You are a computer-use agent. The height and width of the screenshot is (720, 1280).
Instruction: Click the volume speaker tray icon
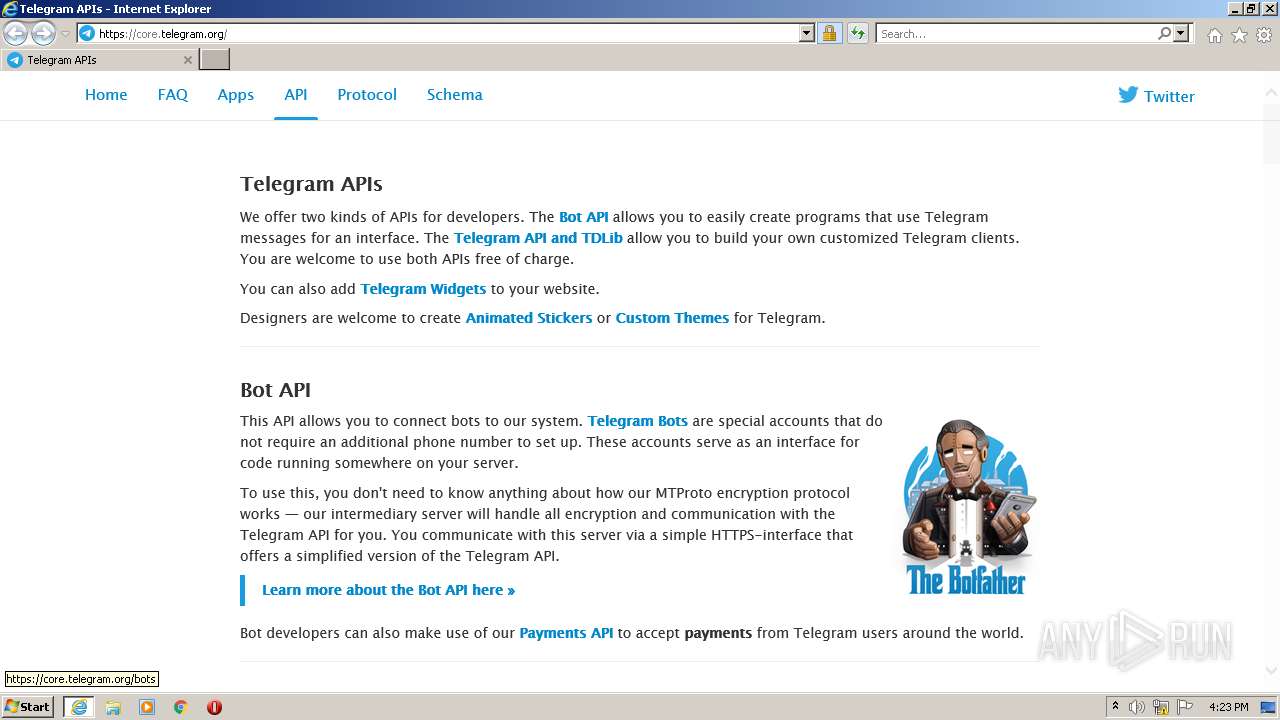click(x=1137, y=707)
